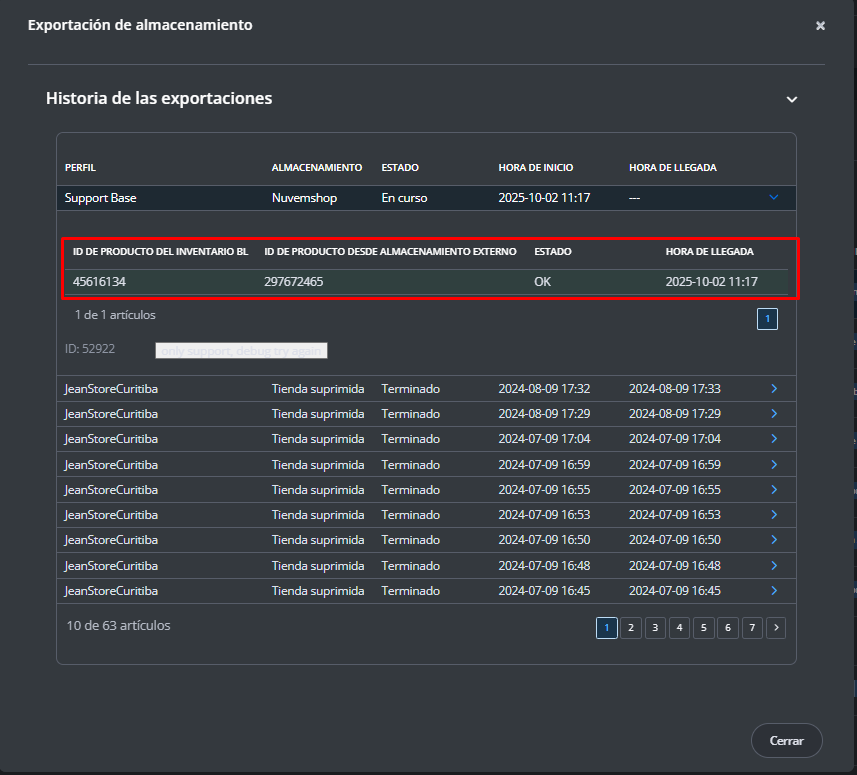Screen dimensions: 857x775
Task: Click the Cerrar button
Action: click(786, 741)
